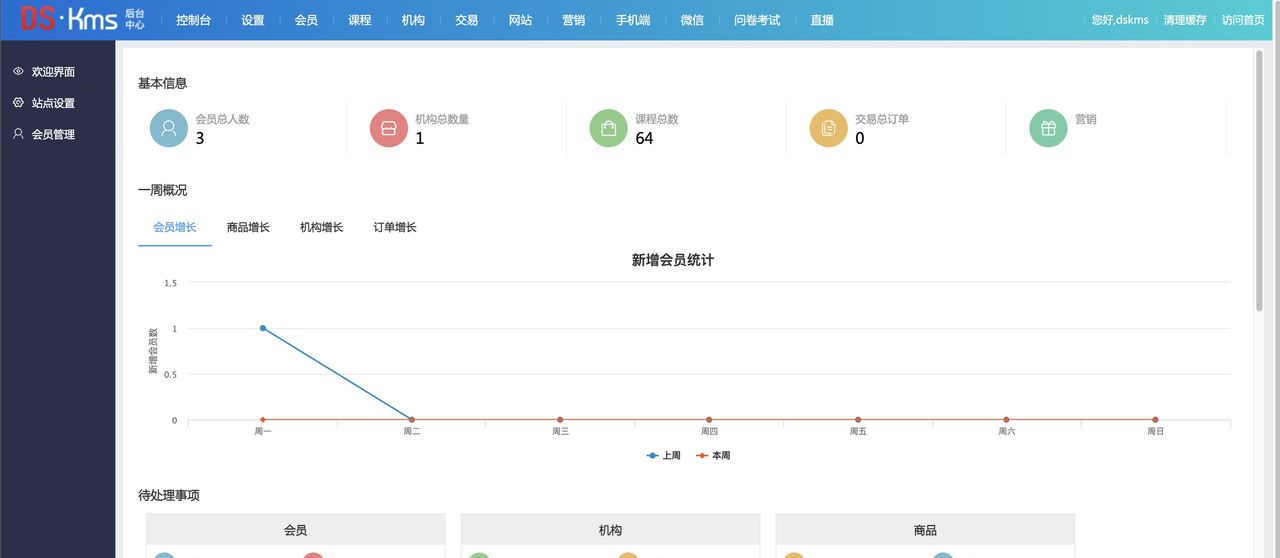This screenshot has width=1280, height=558.
Task: Click the blue 会员总人数 user icon
Action: click(169, 128)
